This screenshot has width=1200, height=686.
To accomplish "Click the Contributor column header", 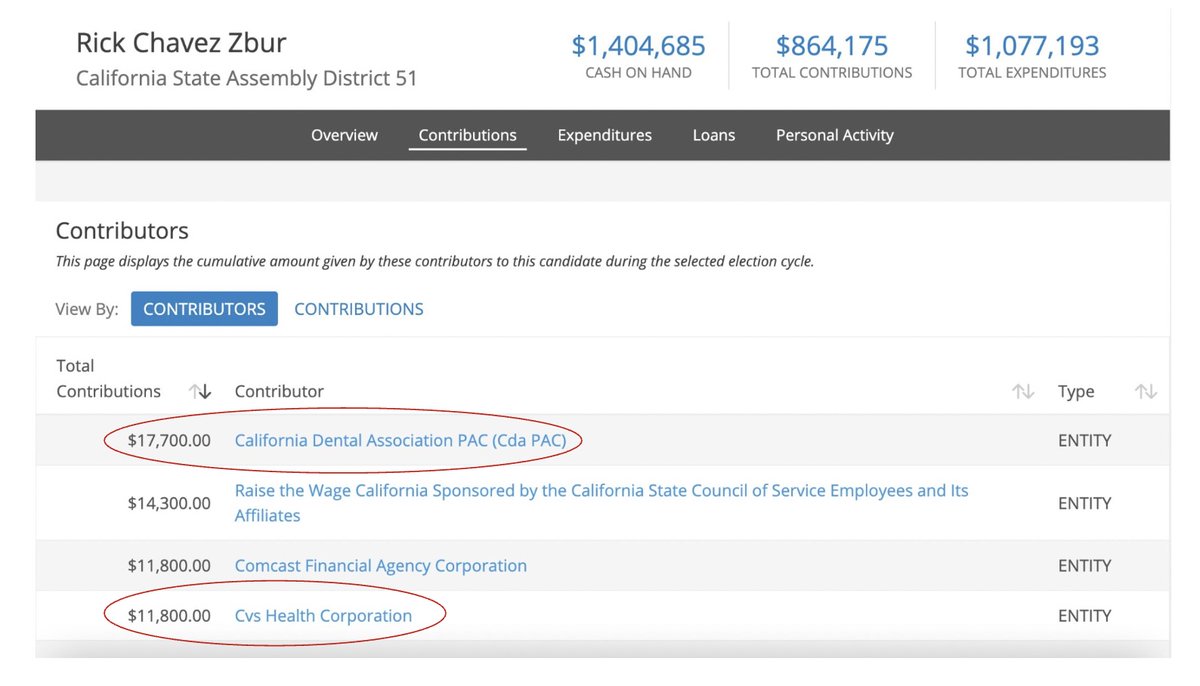I will (x=279, y=392).
